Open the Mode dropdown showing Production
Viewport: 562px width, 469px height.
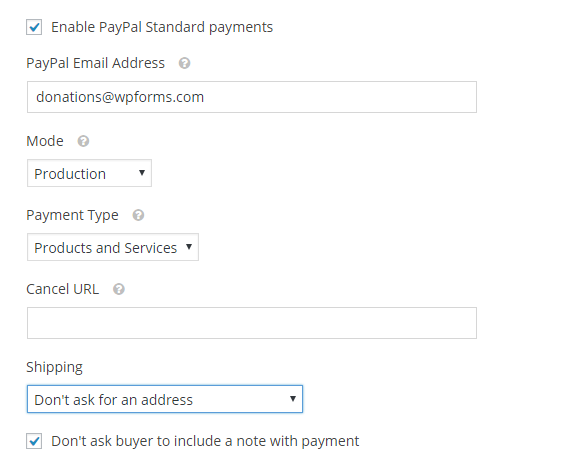[x=89, y=173]
